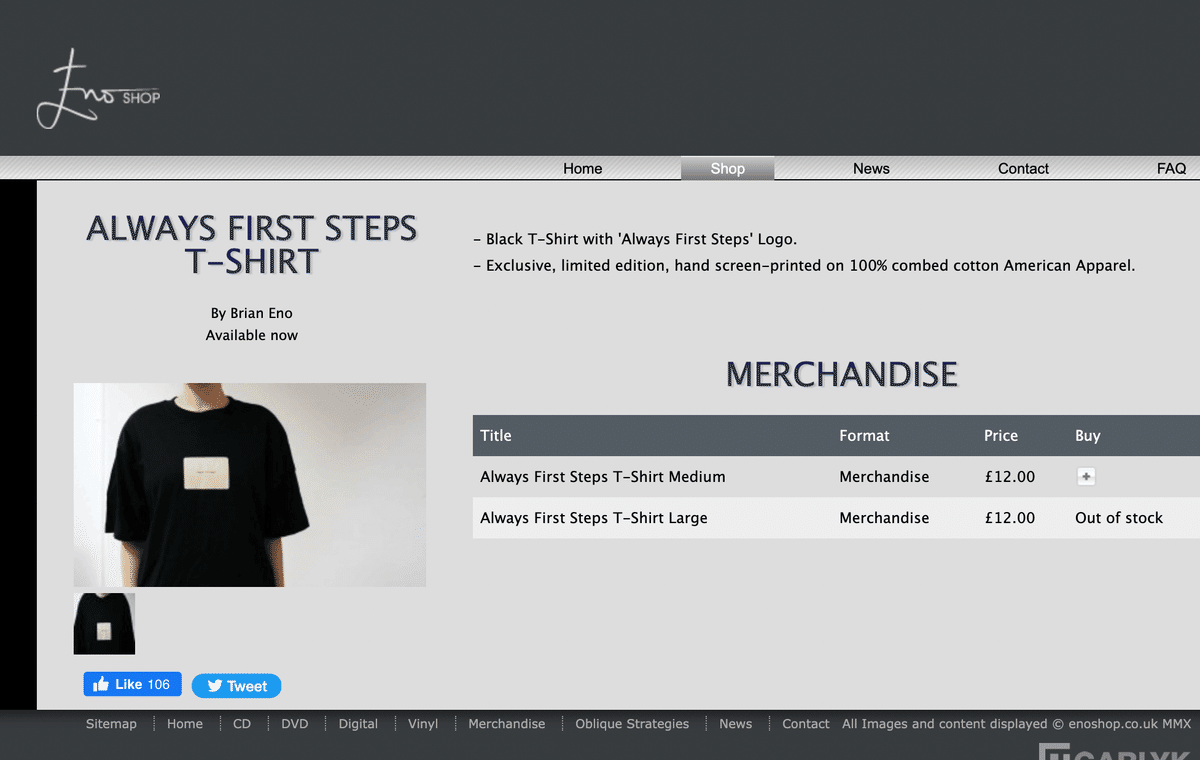Open the Merchandise footer link
The height and width of the screenshot is (760, 1200).
pos(507,724)
